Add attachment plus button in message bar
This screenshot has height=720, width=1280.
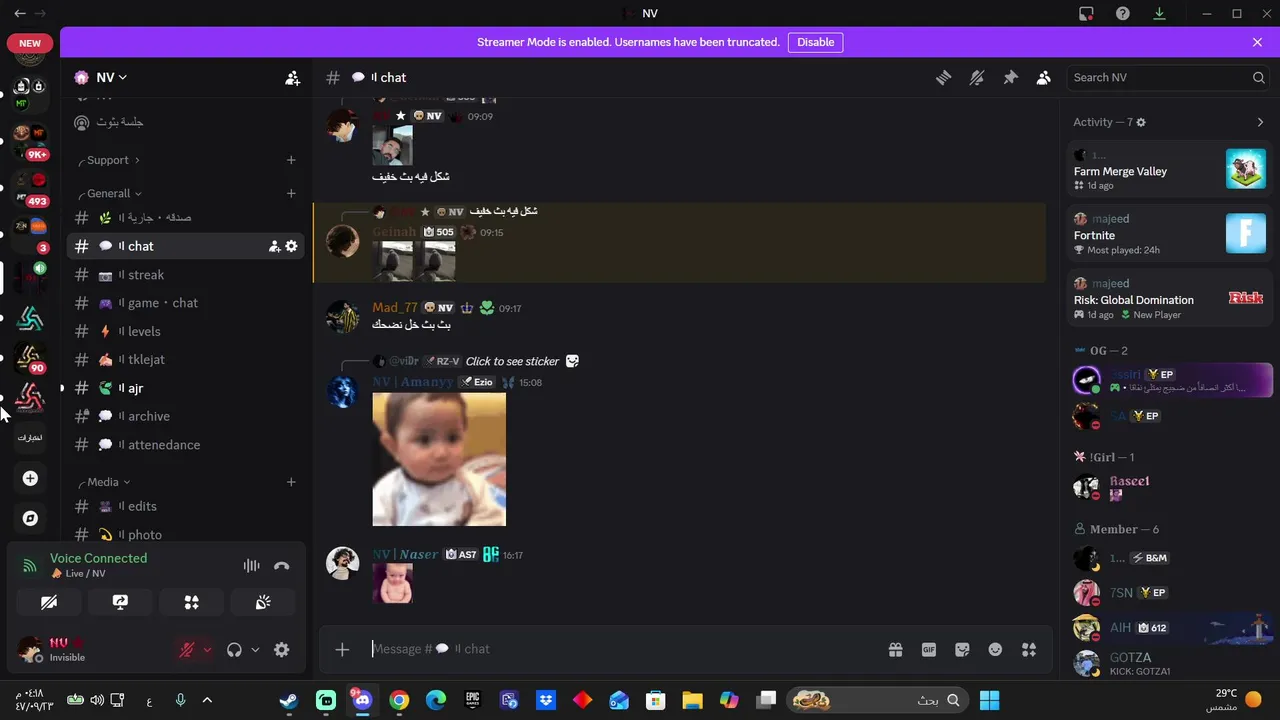(x=342, y=649)
